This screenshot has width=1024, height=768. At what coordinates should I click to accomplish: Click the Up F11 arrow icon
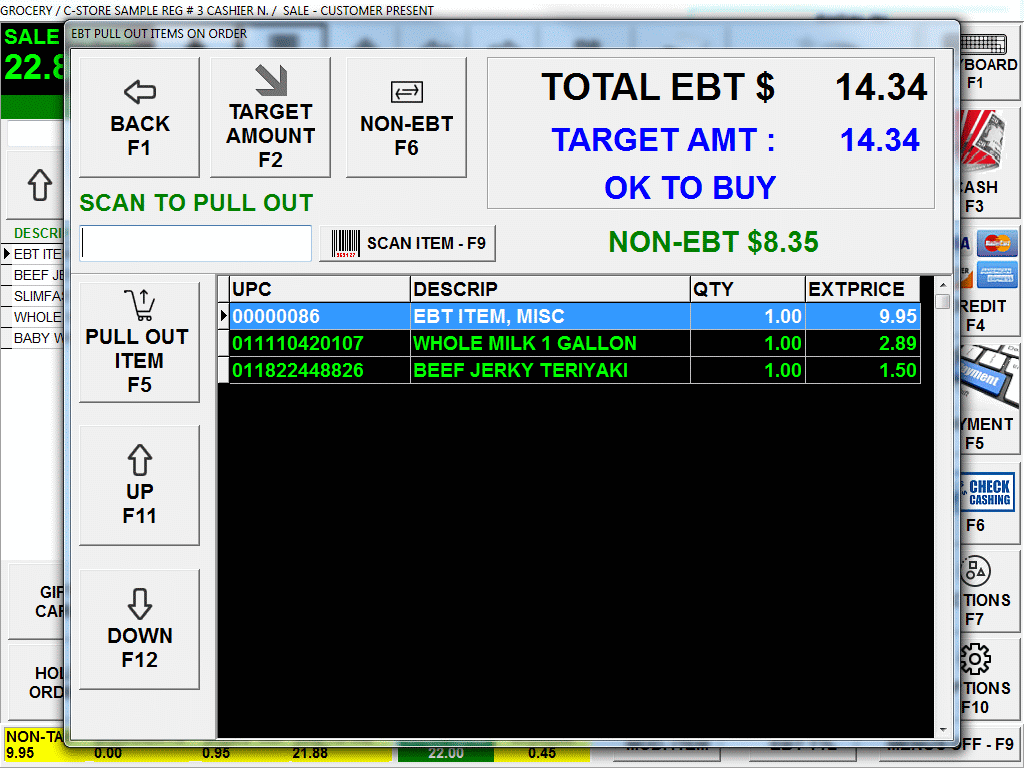[x=139, y=460]
